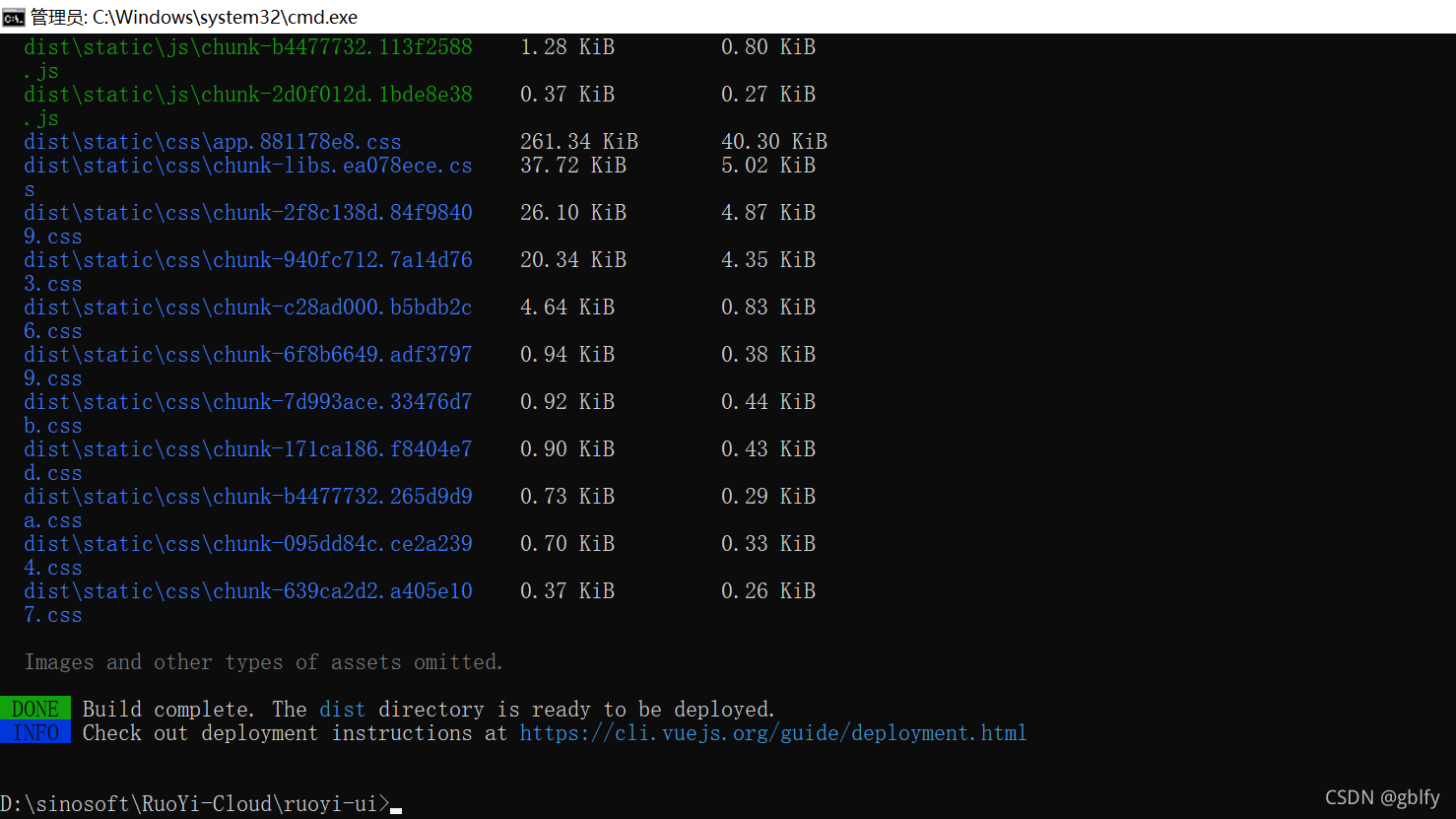The image size is (1456, 819).
Task: Click the 261.34 KiB size value
Action: (x=579, y=142)
